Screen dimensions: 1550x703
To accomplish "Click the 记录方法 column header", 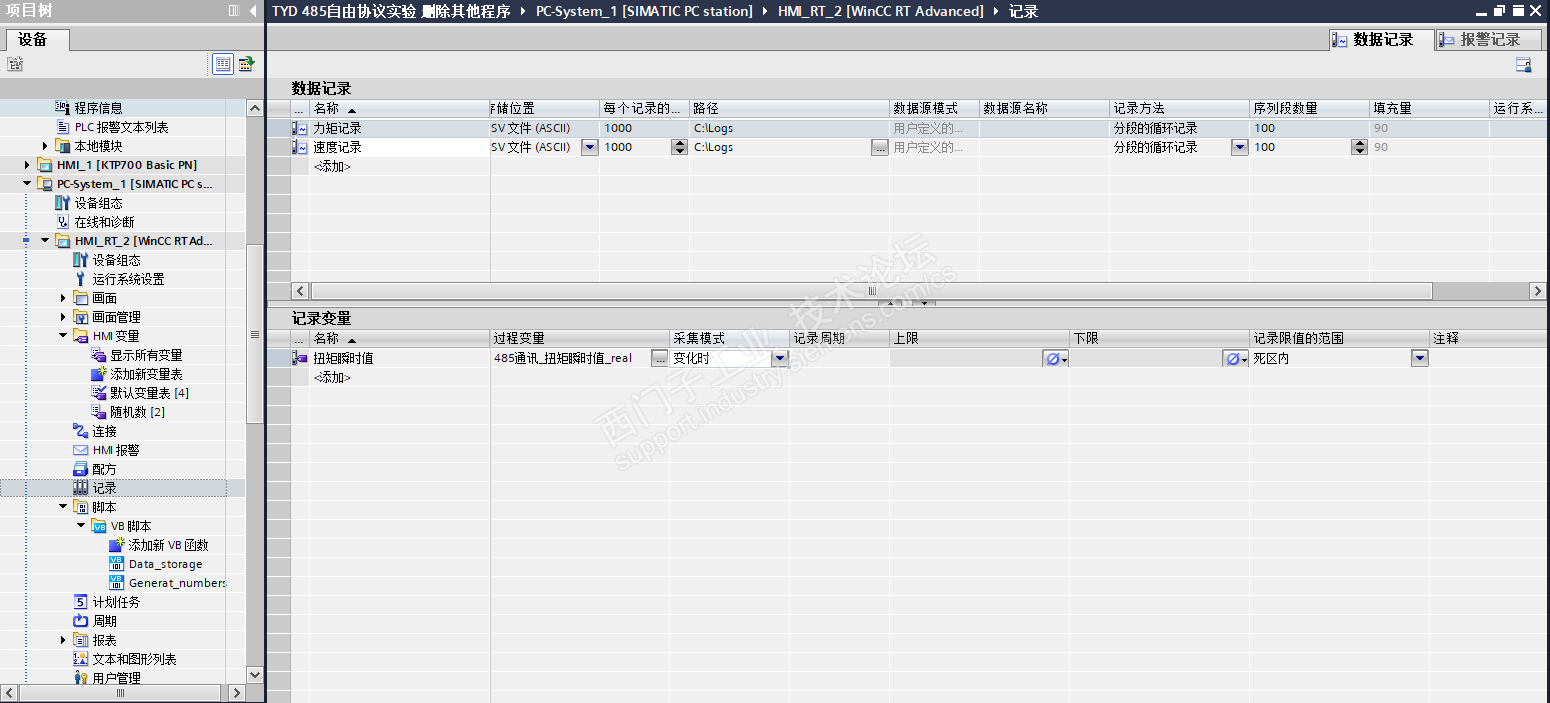I will [x=1179, y=108].
